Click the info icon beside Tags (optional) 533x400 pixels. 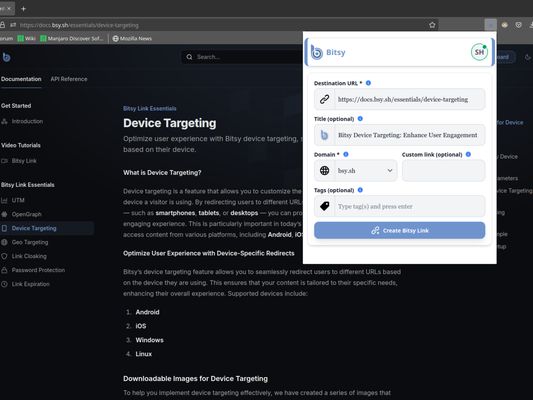click(x=360, y=190)
